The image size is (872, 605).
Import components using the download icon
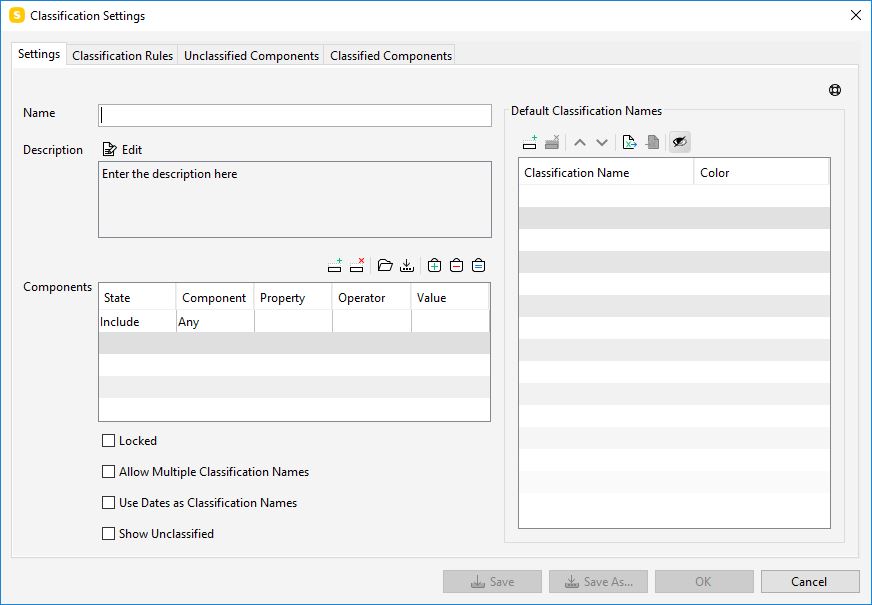coord(407,264)
